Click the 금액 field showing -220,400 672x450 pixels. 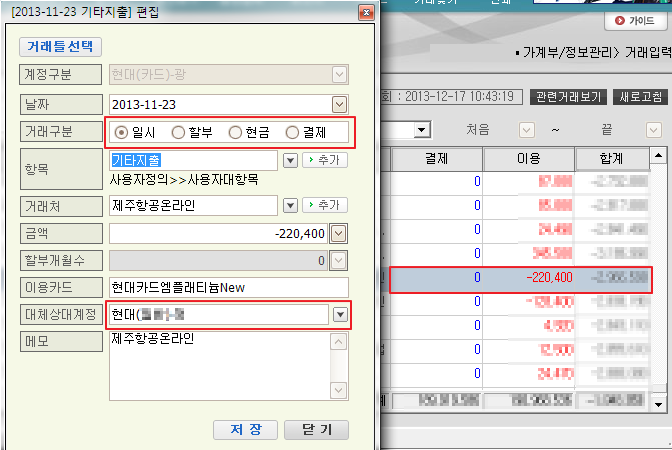219,234
